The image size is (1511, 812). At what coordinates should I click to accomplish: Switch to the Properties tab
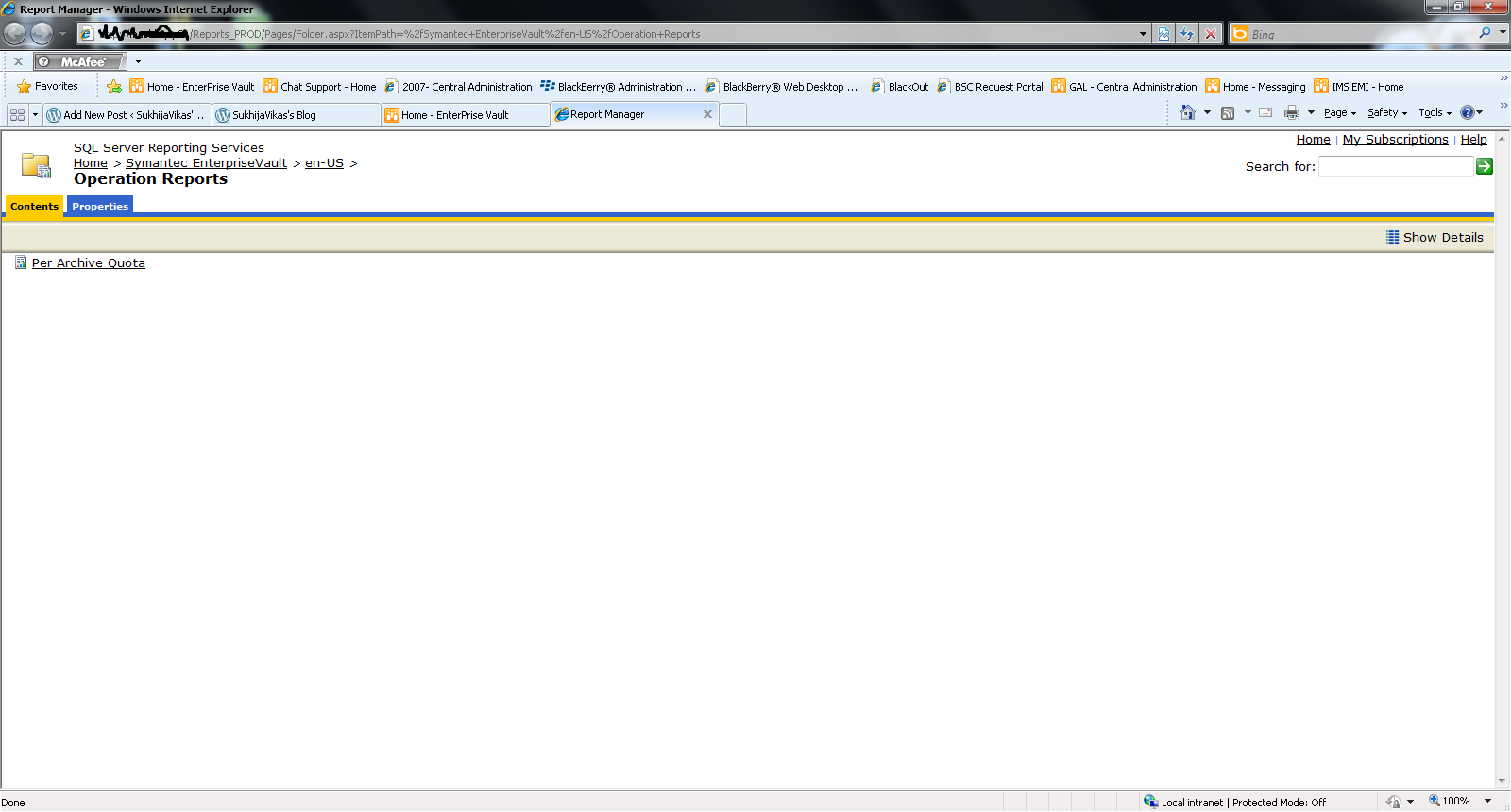coord(100,206)
